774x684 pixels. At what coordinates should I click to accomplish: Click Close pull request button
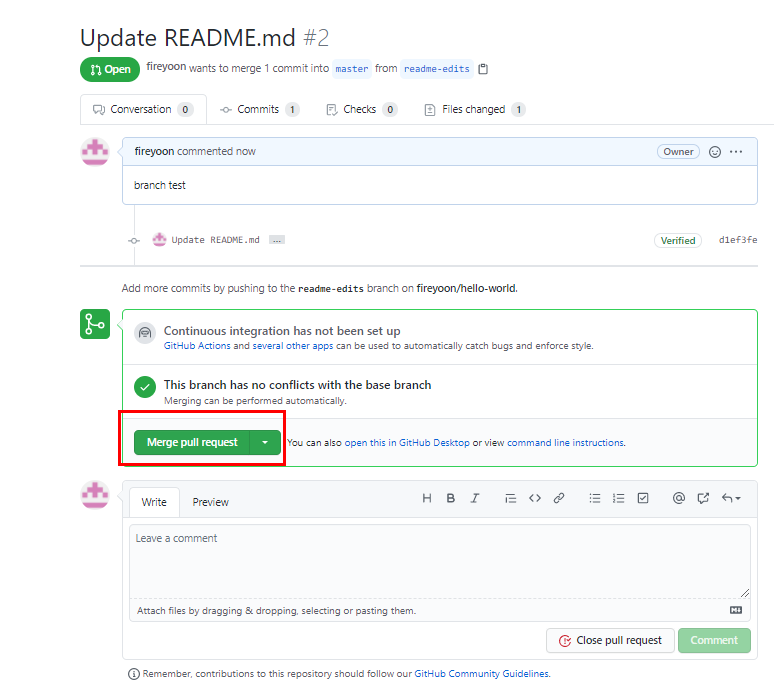[610, 640]
